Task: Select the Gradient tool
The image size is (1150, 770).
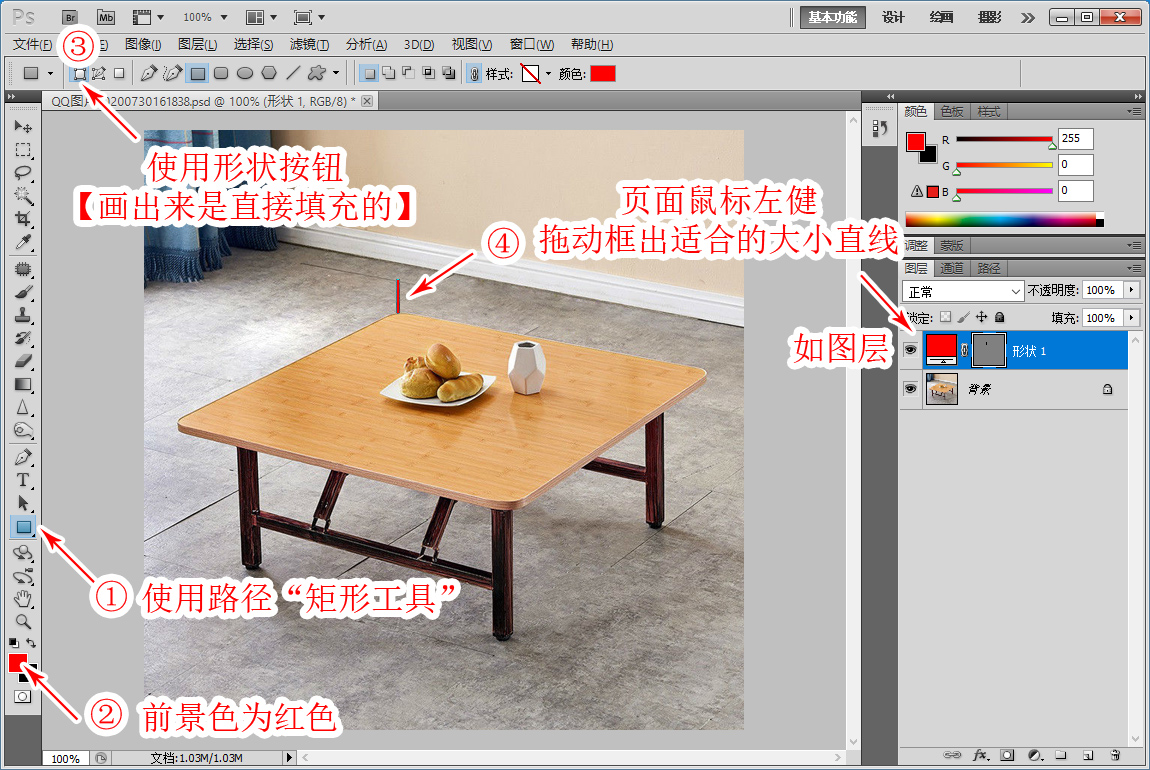Action: pyautogui.click(x=23, y=384)
